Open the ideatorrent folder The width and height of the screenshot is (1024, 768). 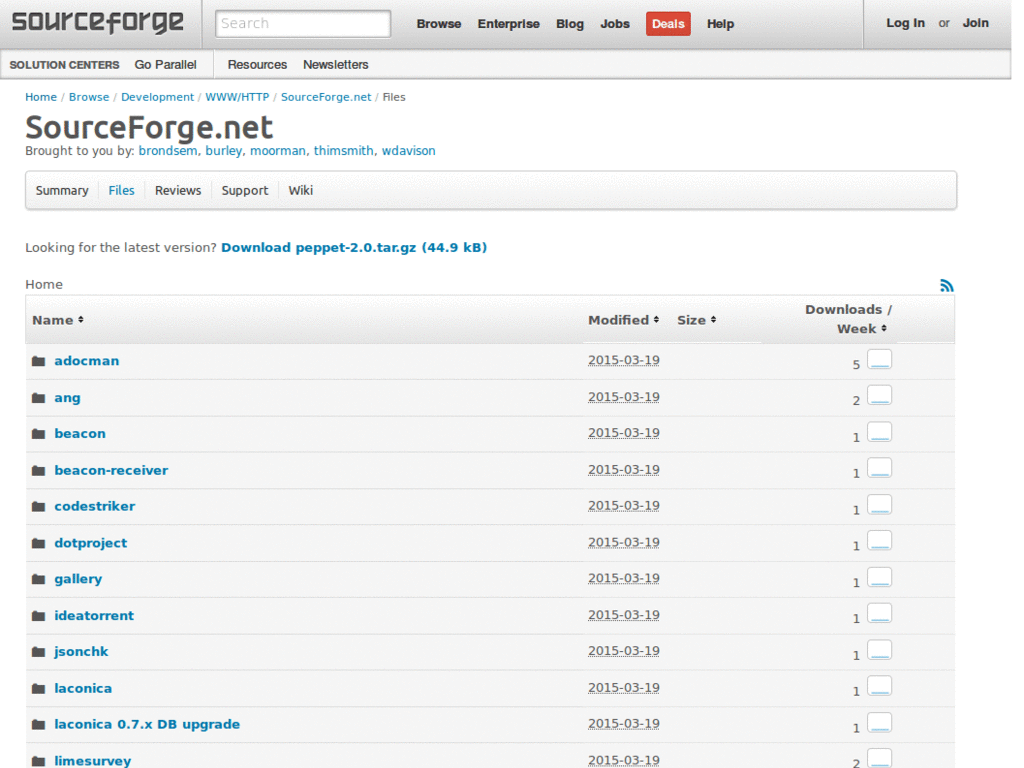[94, 615]
